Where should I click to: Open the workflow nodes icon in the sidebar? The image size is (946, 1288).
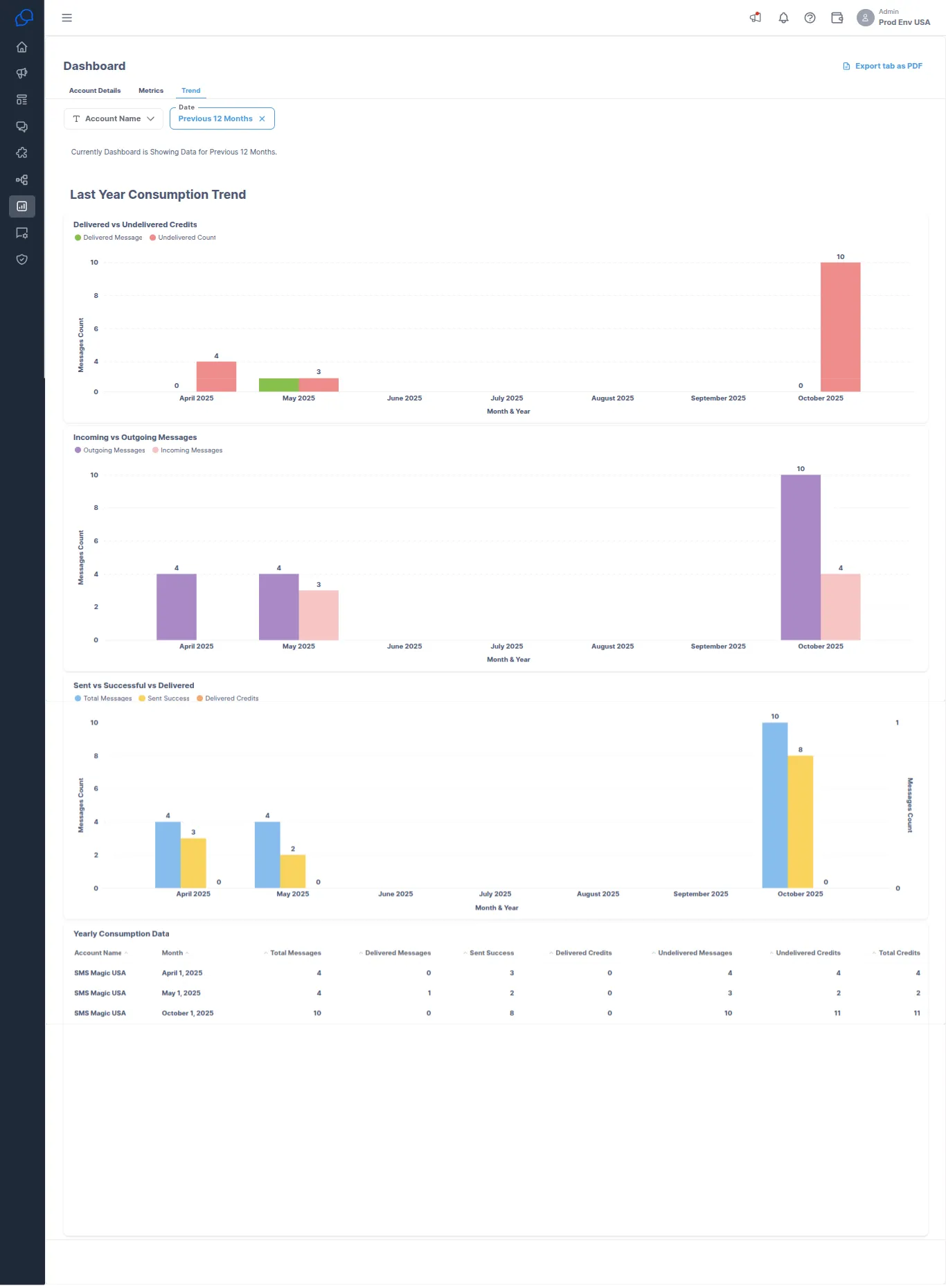(x=22, y=180)
